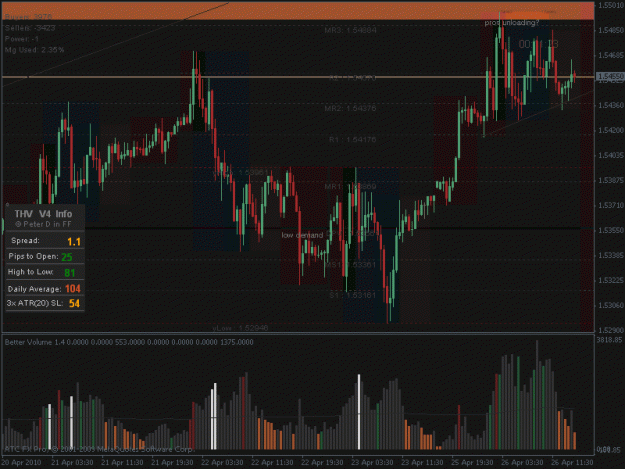Click the 'Power: -1' readout

22,39
